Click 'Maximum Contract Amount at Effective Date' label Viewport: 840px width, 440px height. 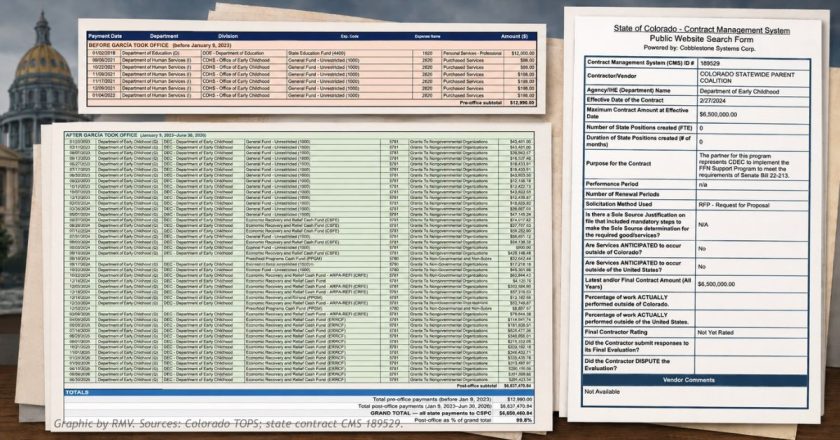(638, 113)
